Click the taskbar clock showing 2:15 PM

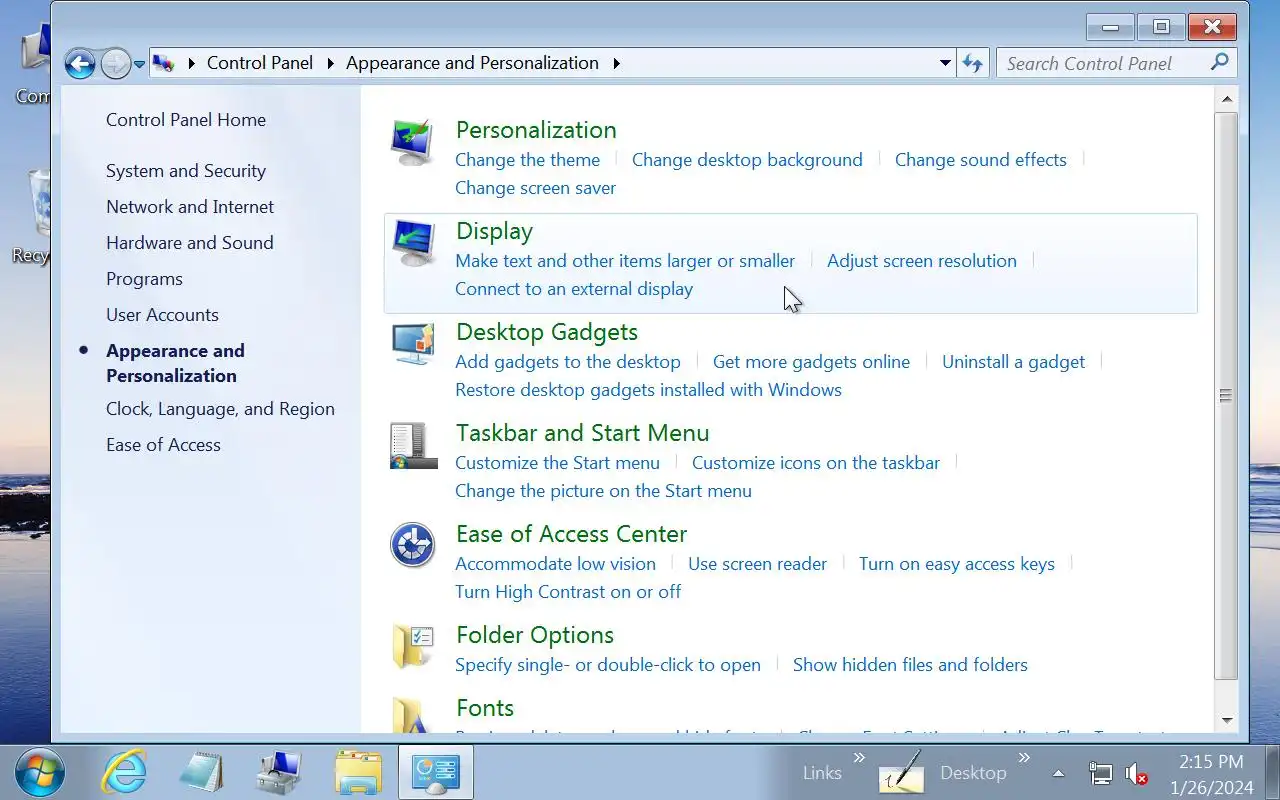pyautogui.click(x=1211, y=762)
